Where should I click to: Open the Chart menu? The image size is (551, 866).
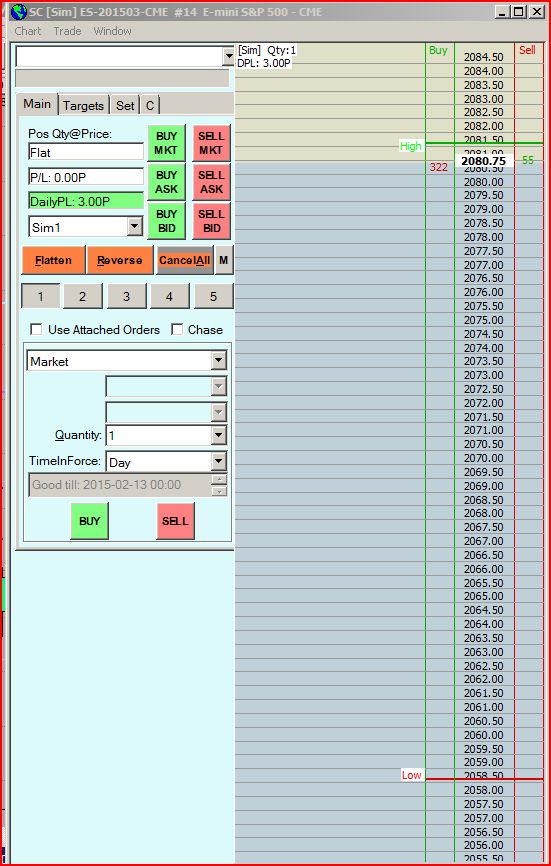28,31
